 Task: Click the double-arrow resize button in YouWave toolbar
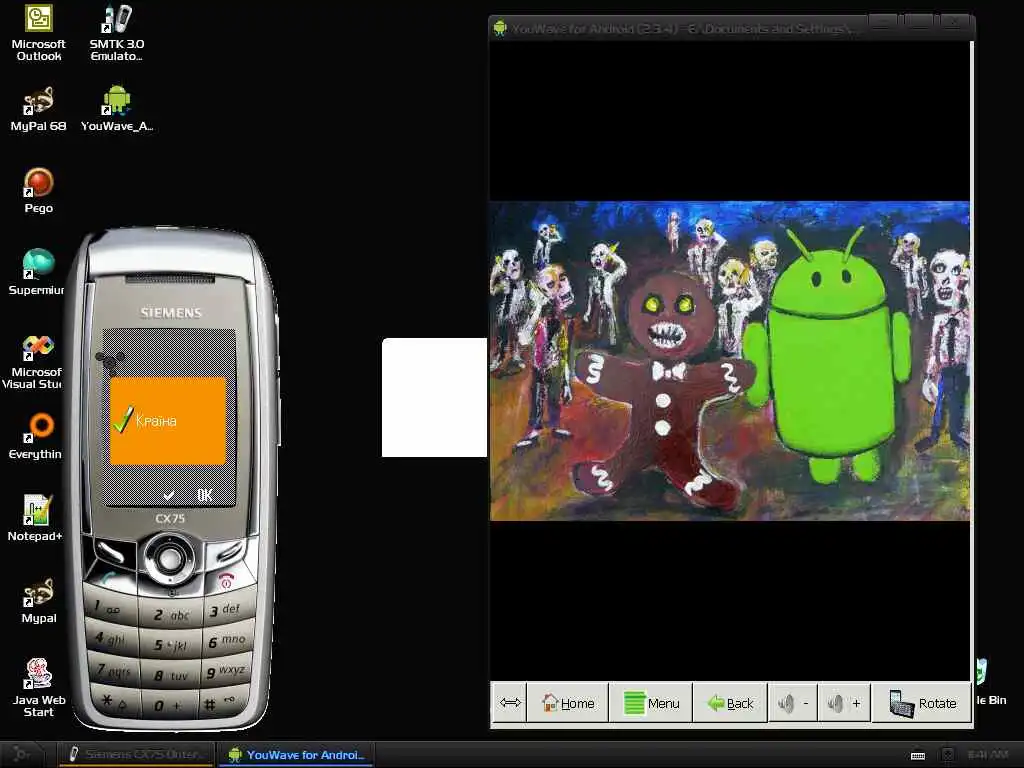[x=510, y=703]
